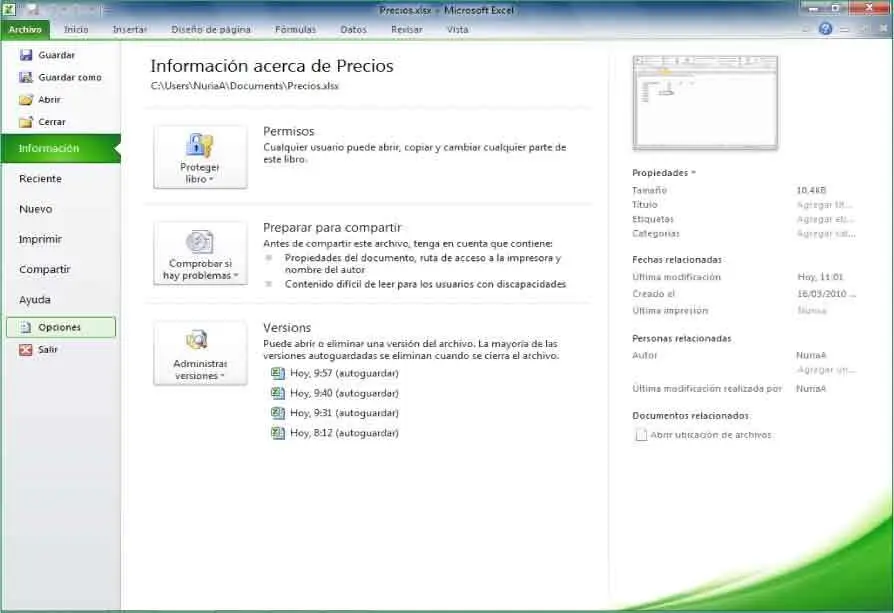The height and width of the screenshot is (613, 894).
Task: Open autosaved version Hoy, 9:40
Action: coord(344,393)
